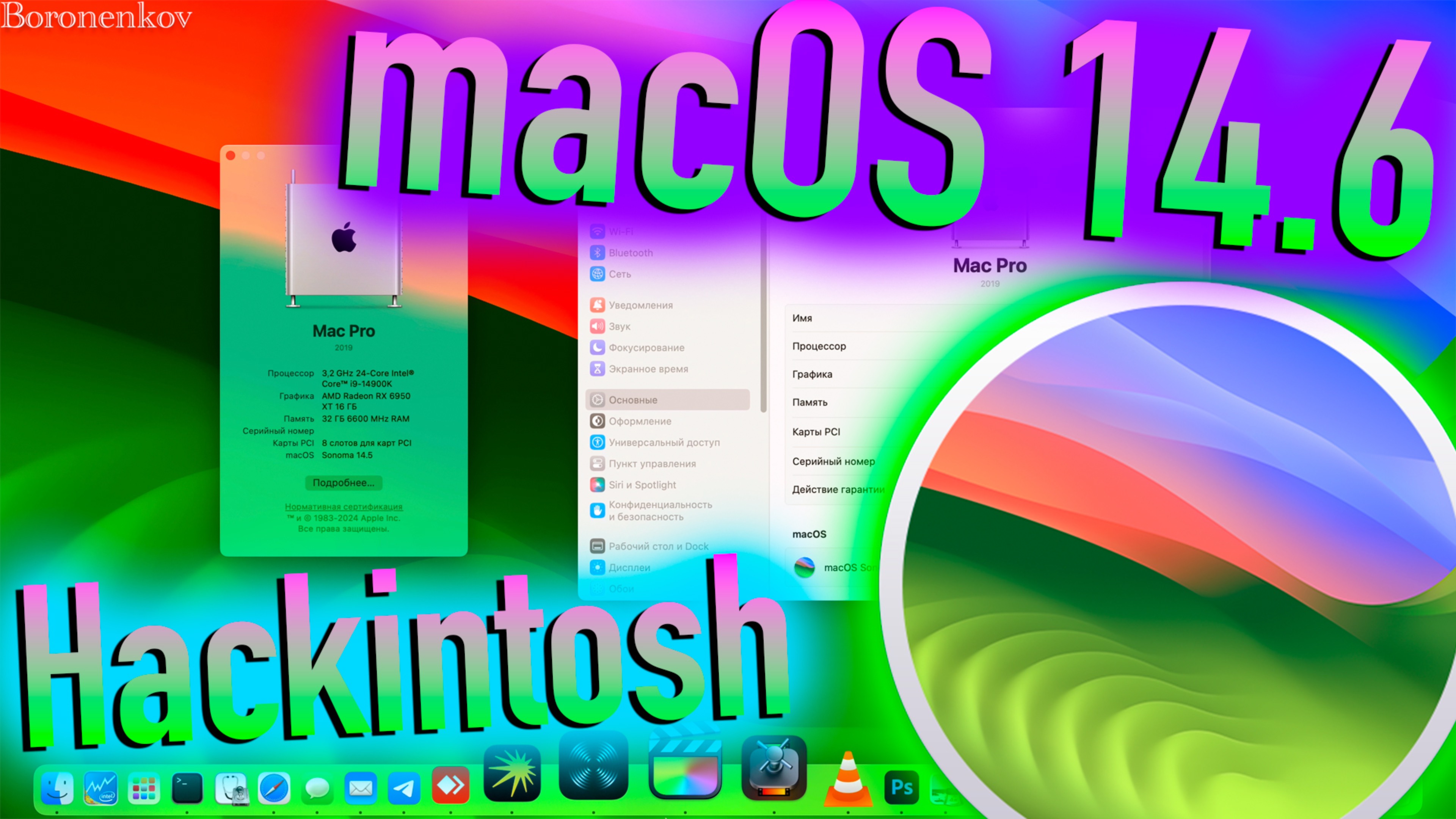Click the 8 слотов для карт PCI text

[367, 443]
